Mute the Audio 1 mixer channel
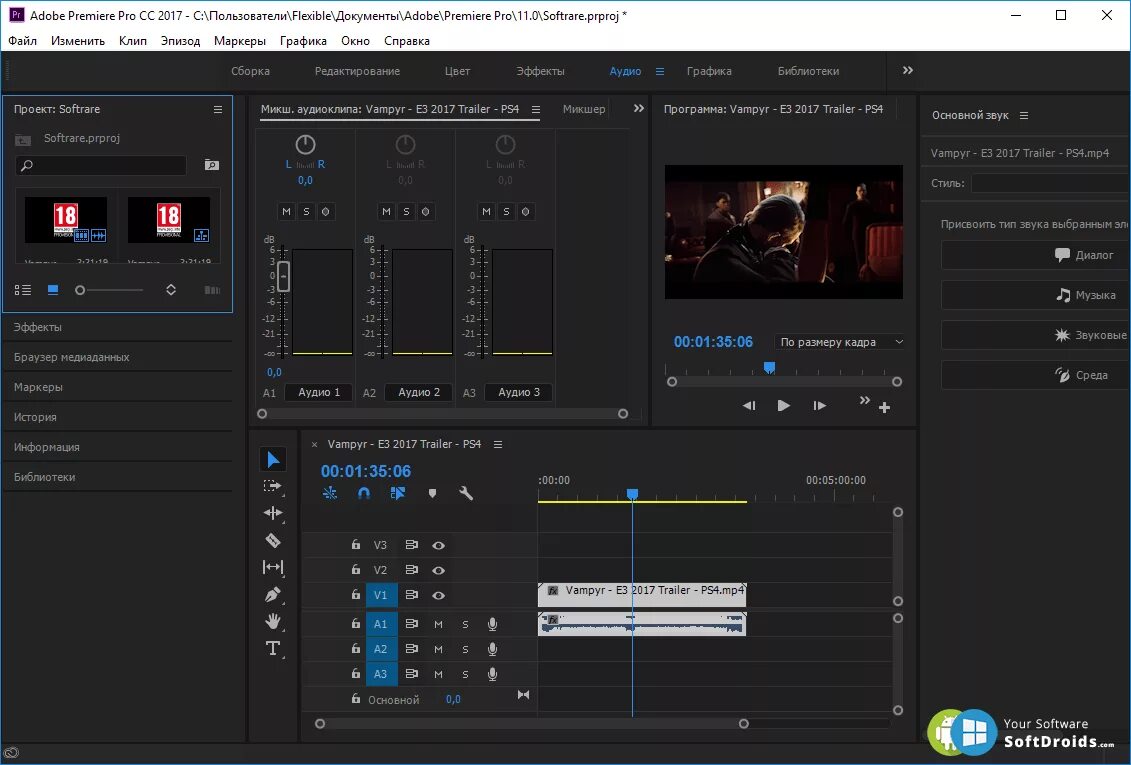This screenshot has height=765, width=1131. pyautogui.click(x=286, y=211)
